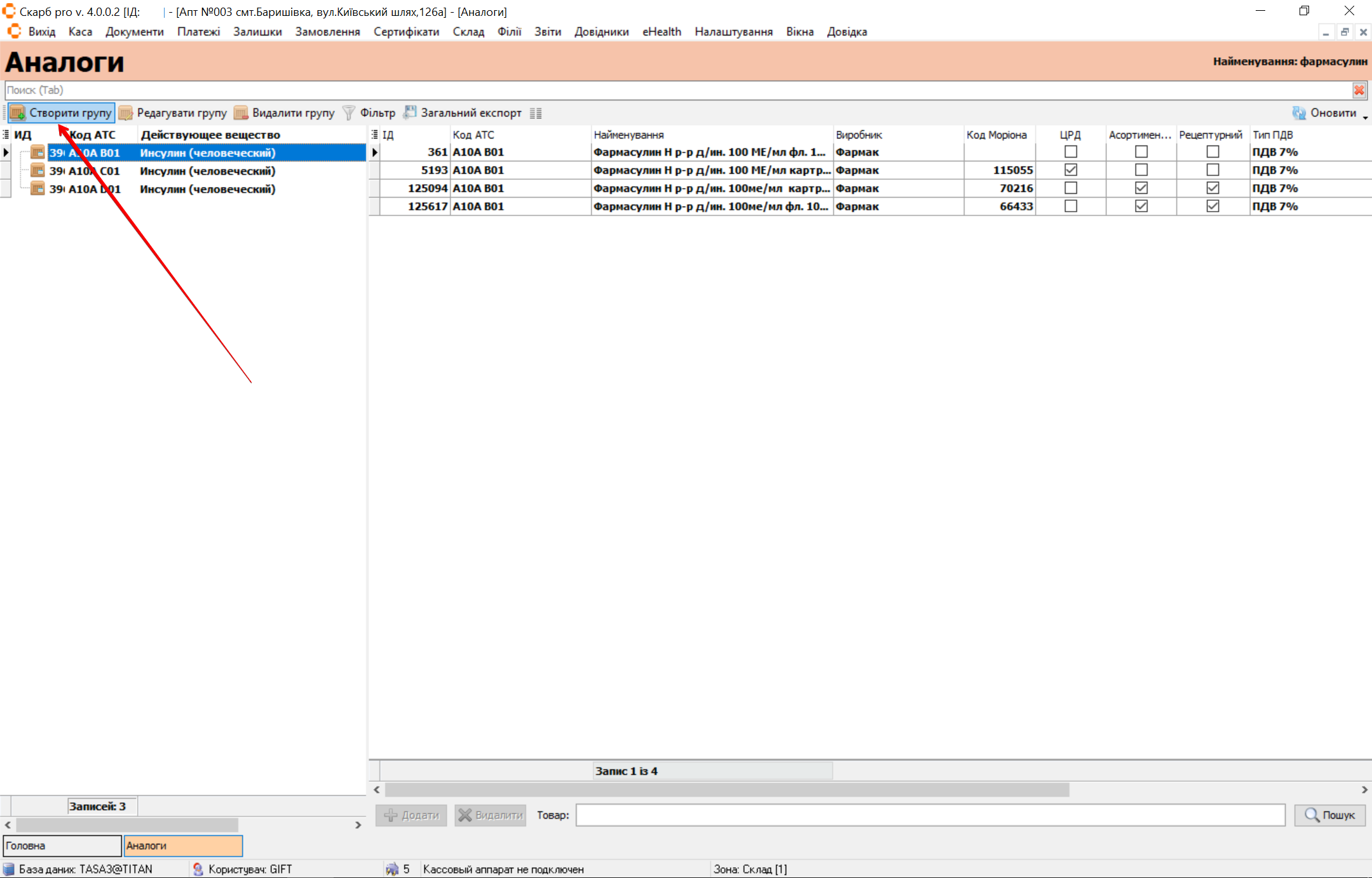This screenshot has width=1372, height=878.
Task: Clear search with the red X icon
Action: (x=1359, y=90)
